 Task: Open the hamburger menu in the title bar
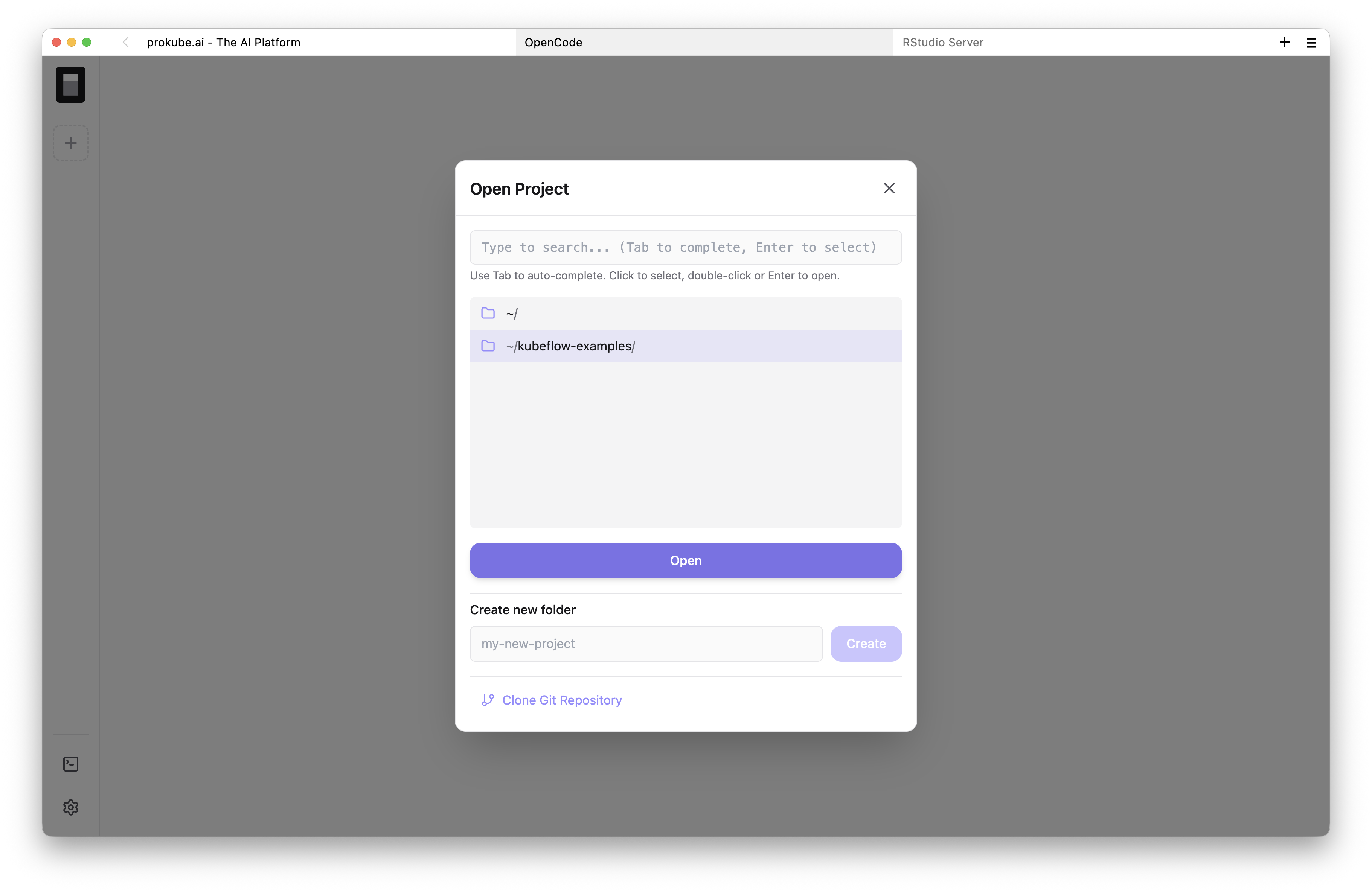1311,43
